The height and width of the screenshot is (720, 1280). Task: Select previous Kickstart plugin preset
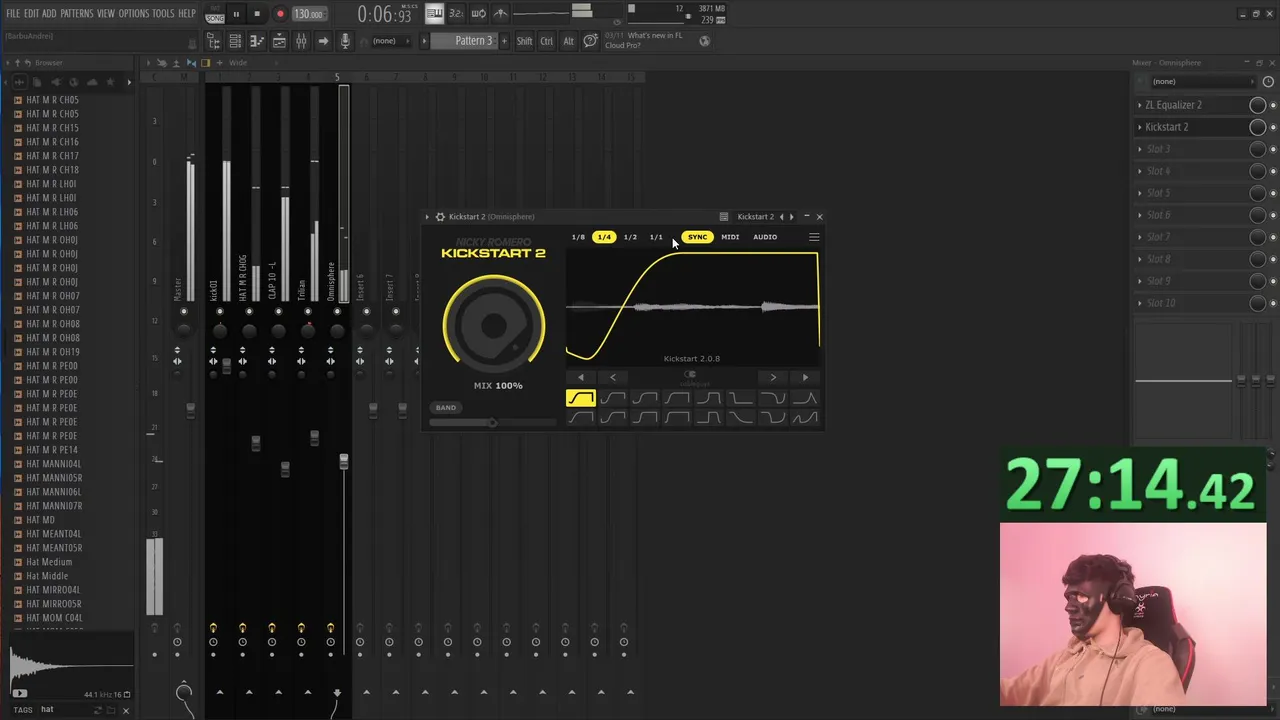(782, 217)
